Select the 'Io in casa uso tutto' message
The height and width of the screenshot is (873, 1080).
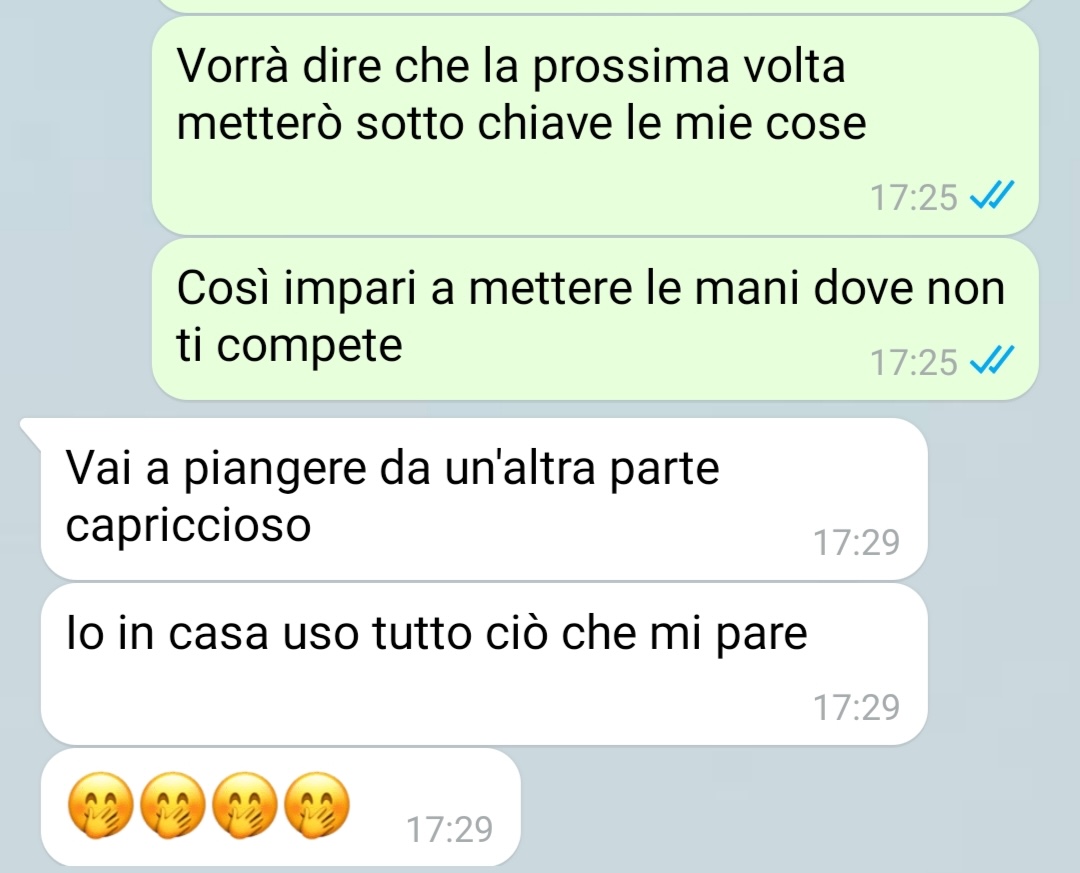coord(484,664)
